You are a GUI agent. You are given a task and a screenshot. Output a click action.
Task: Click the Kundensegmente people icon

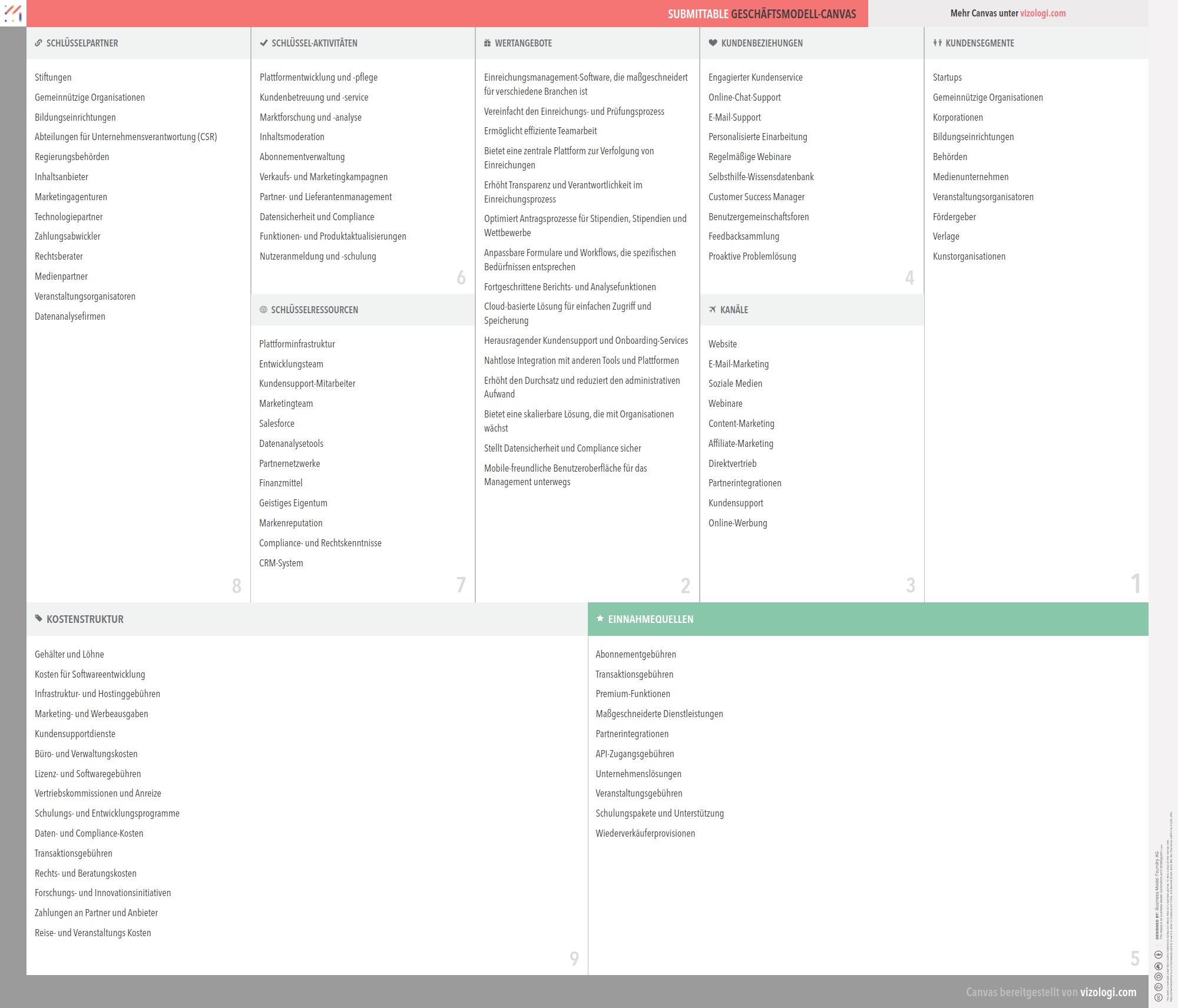pyautogui.click(x=937, y=43)
